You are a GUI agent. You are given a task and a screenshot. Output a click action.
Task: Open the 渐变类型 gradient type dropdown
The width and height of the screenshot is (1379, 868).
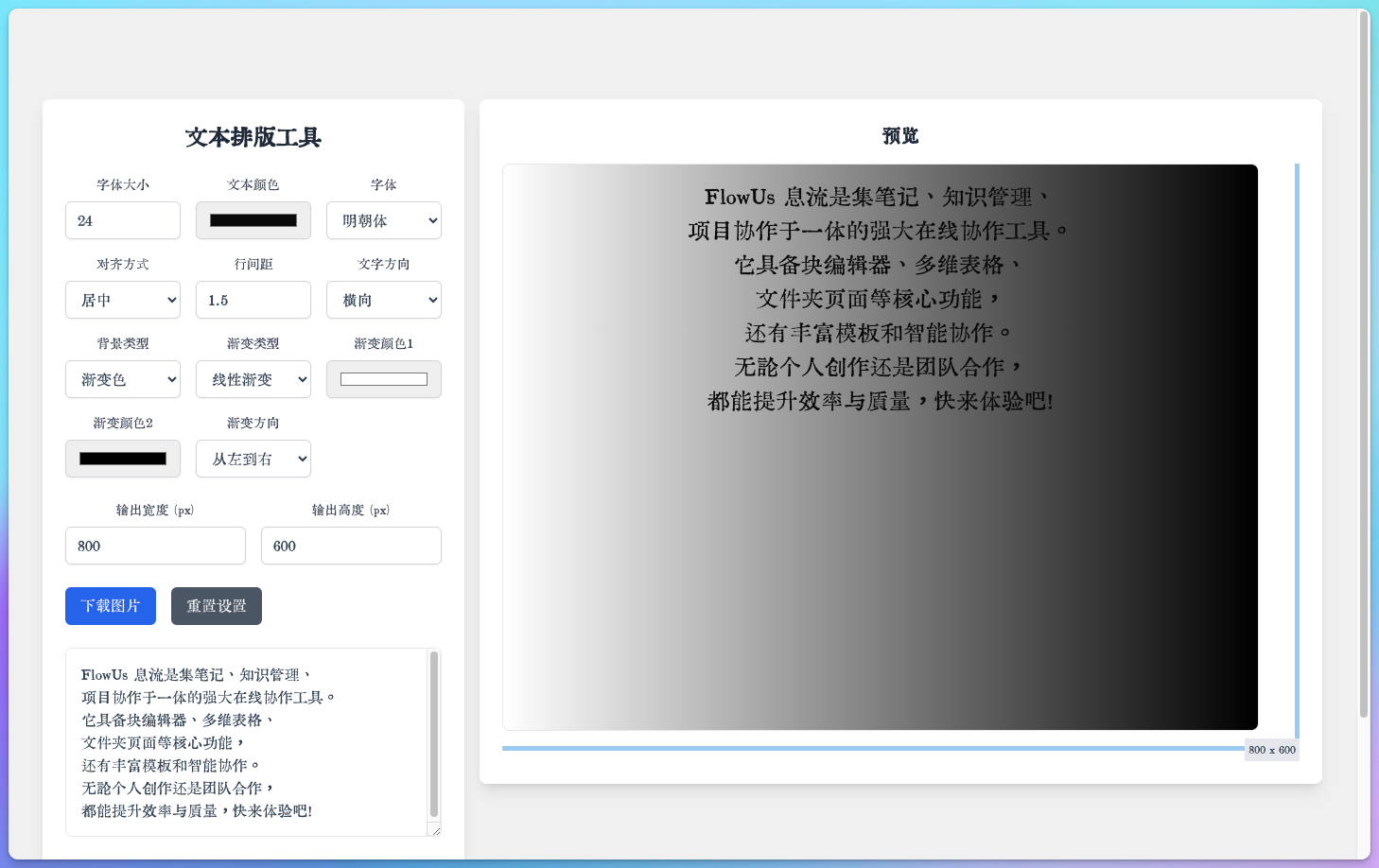[x=253, y=379]
